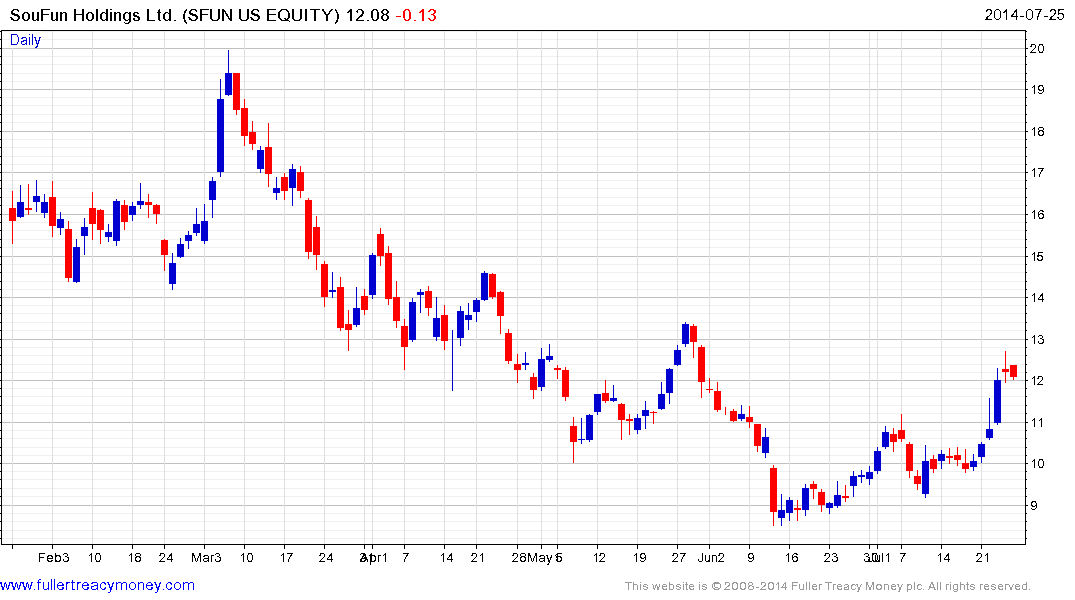Open the www.fullertreacymoney.com link

[x=97, y=585]
